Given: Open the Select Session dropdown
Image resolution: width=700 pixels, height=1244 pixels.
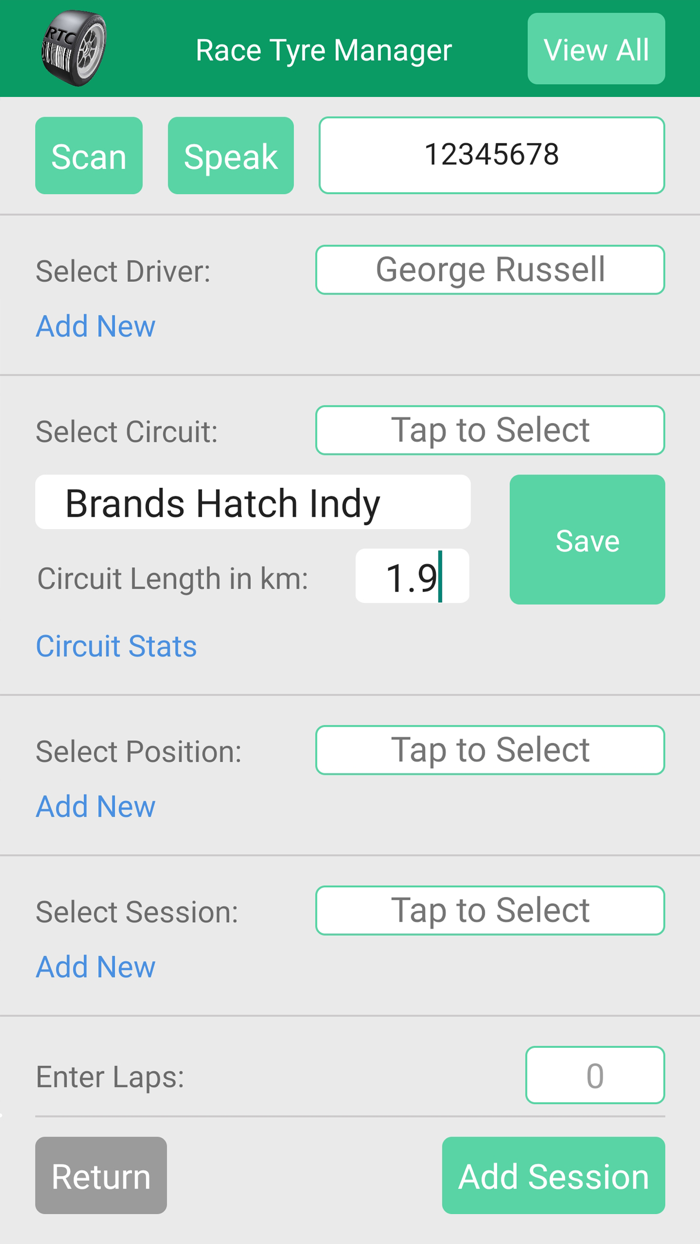Looking at the screenshot, I should [490, 910].
